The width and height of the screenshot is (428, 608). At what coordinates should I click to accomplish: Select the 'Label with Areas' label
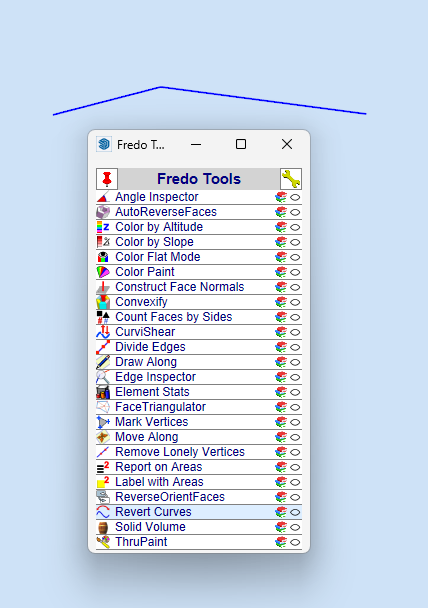(x=159, y=482)
